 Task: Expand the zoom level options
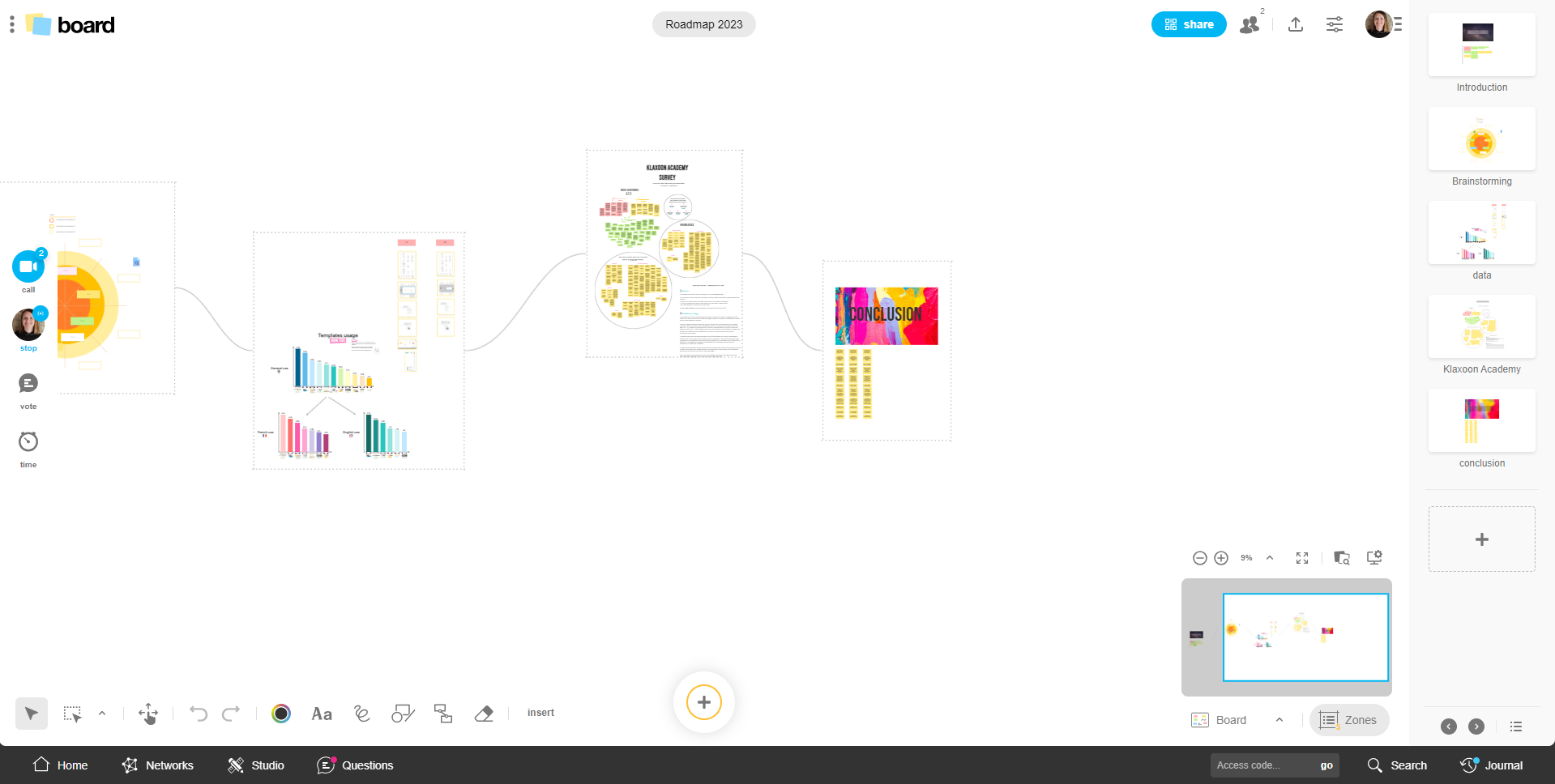pyautogui.click(x=1270, y=558)
